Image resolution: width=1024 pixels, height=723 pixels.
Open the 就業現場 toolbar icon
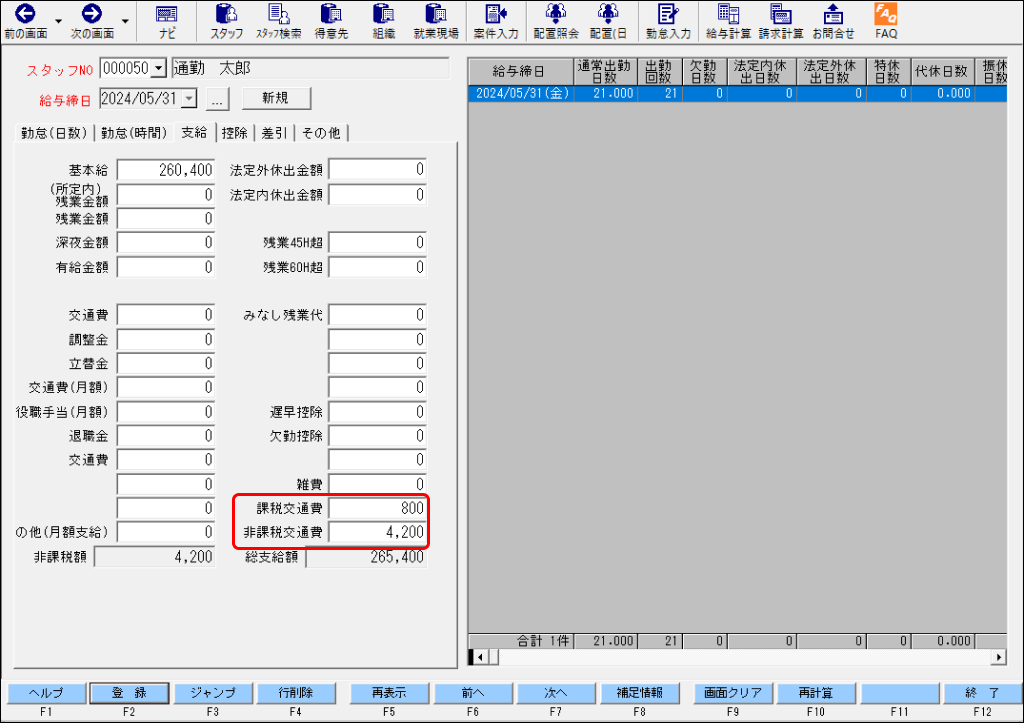coord(436,21)
